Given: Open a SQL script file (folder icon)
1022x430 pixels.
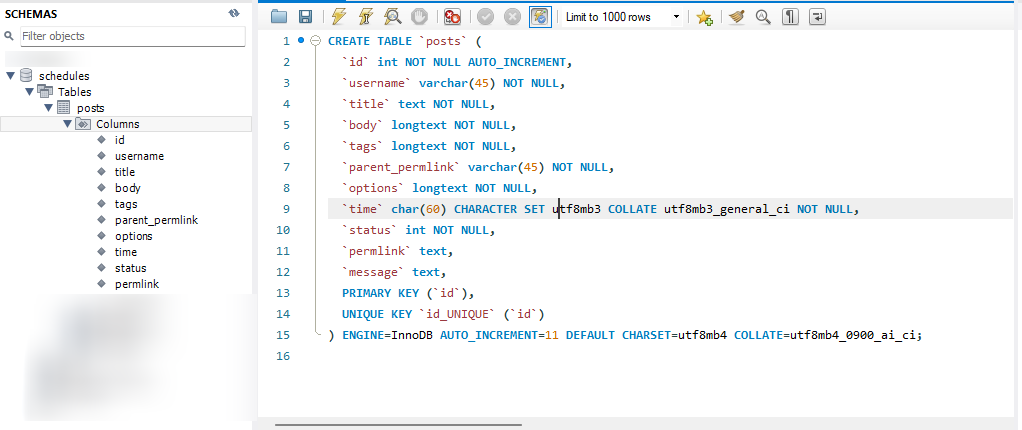Looking at the screenshot, I should pyautogui.click(x=279, y=17).
